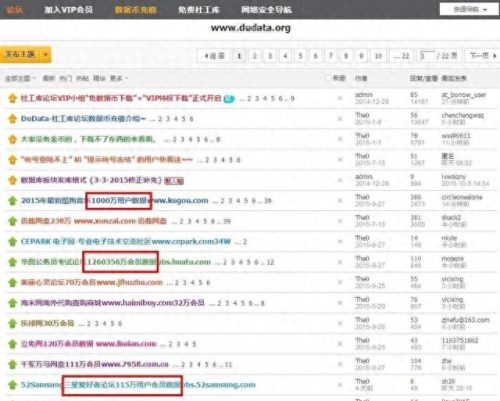Click the green arrow icon of the CEPARK thread
This screenshot has width=500, height=401.
pyautogui.click(x=12, y=242)
